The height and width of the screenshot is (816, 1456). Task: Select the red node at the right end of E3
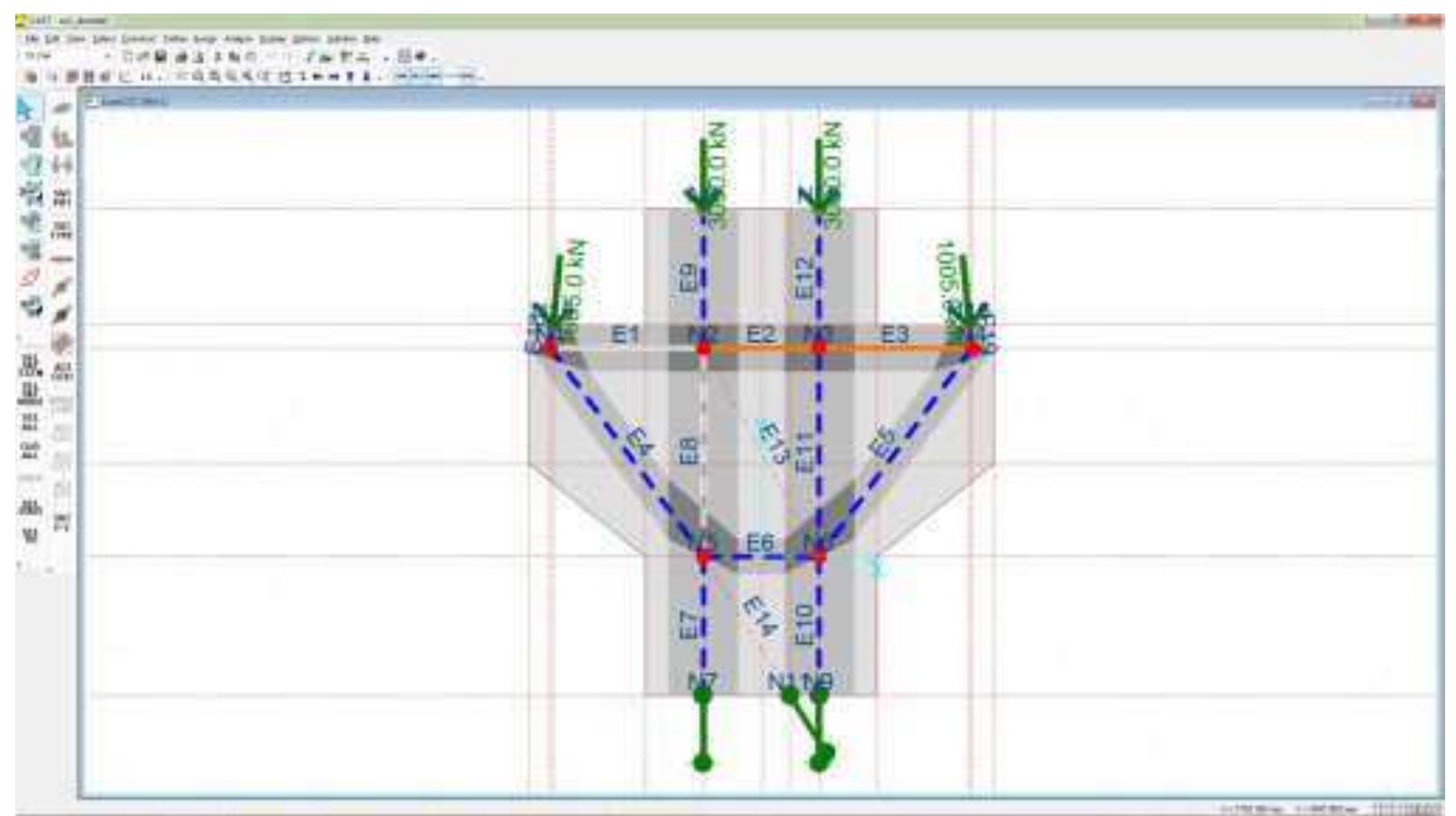point(972,348)
